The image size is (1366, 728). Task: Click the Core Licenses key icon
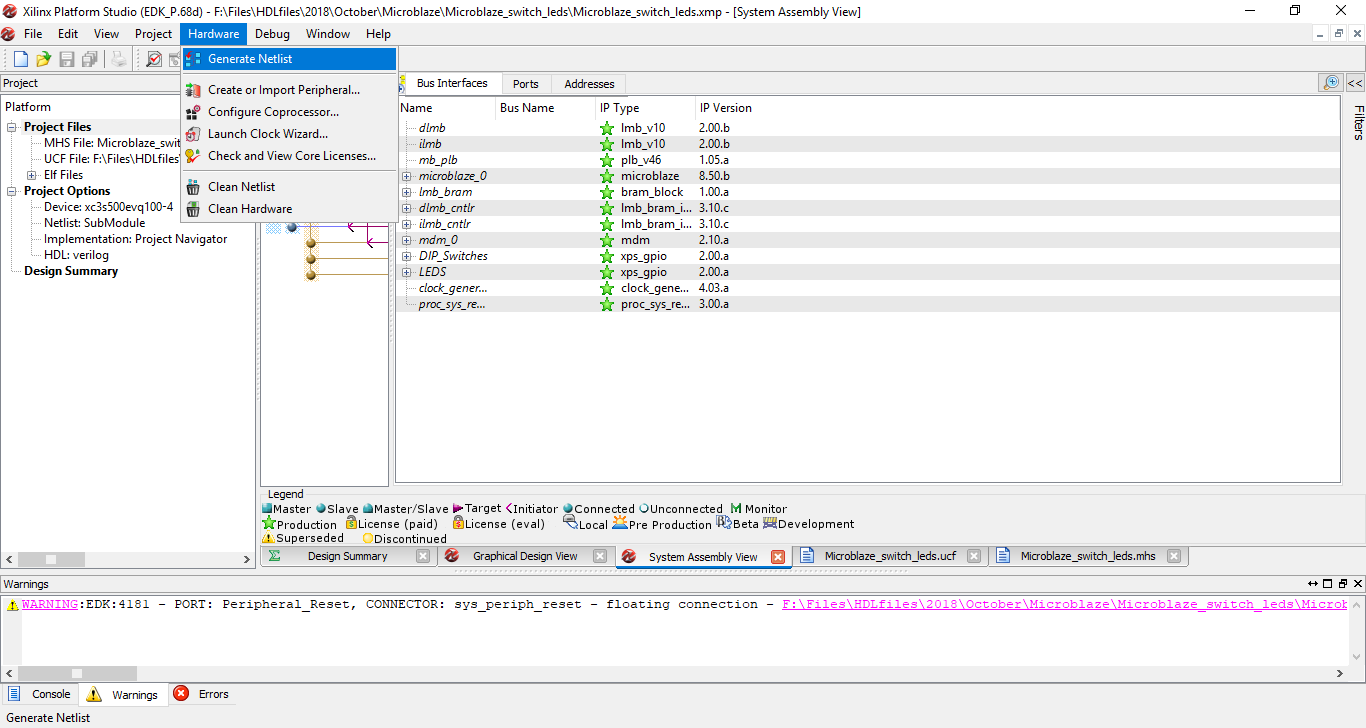(193, 156)
